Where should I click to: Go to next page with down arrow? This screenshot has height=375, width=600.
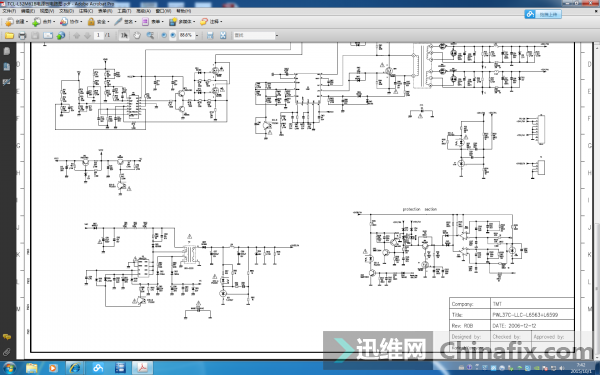pyautogui.click(x=87, y=36)
